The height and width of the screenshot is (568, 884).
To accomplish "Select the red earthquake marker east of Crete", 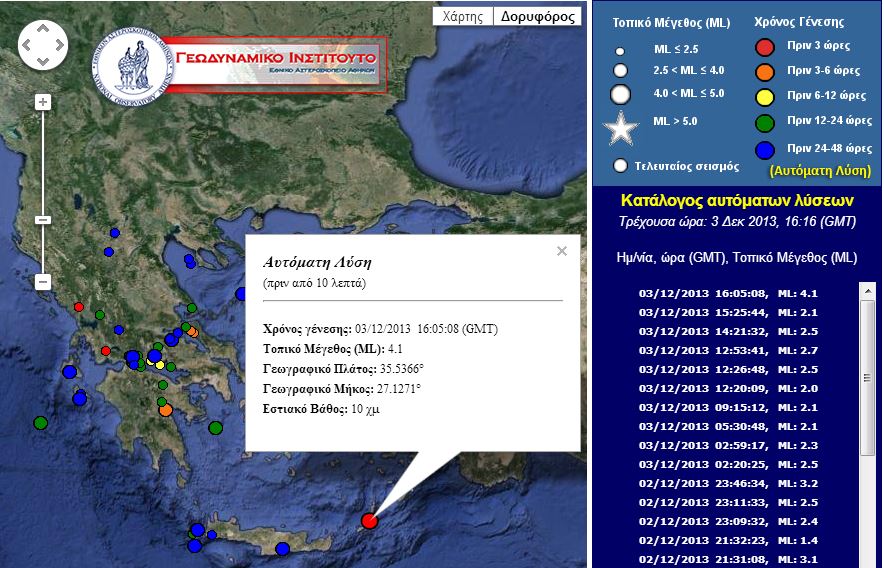I will (369, 520).
